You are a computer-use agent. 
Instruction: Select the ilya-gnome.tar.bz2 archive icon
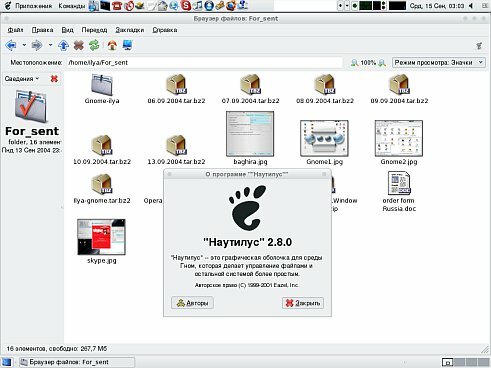pyautogui.click(x=102, y=184)
